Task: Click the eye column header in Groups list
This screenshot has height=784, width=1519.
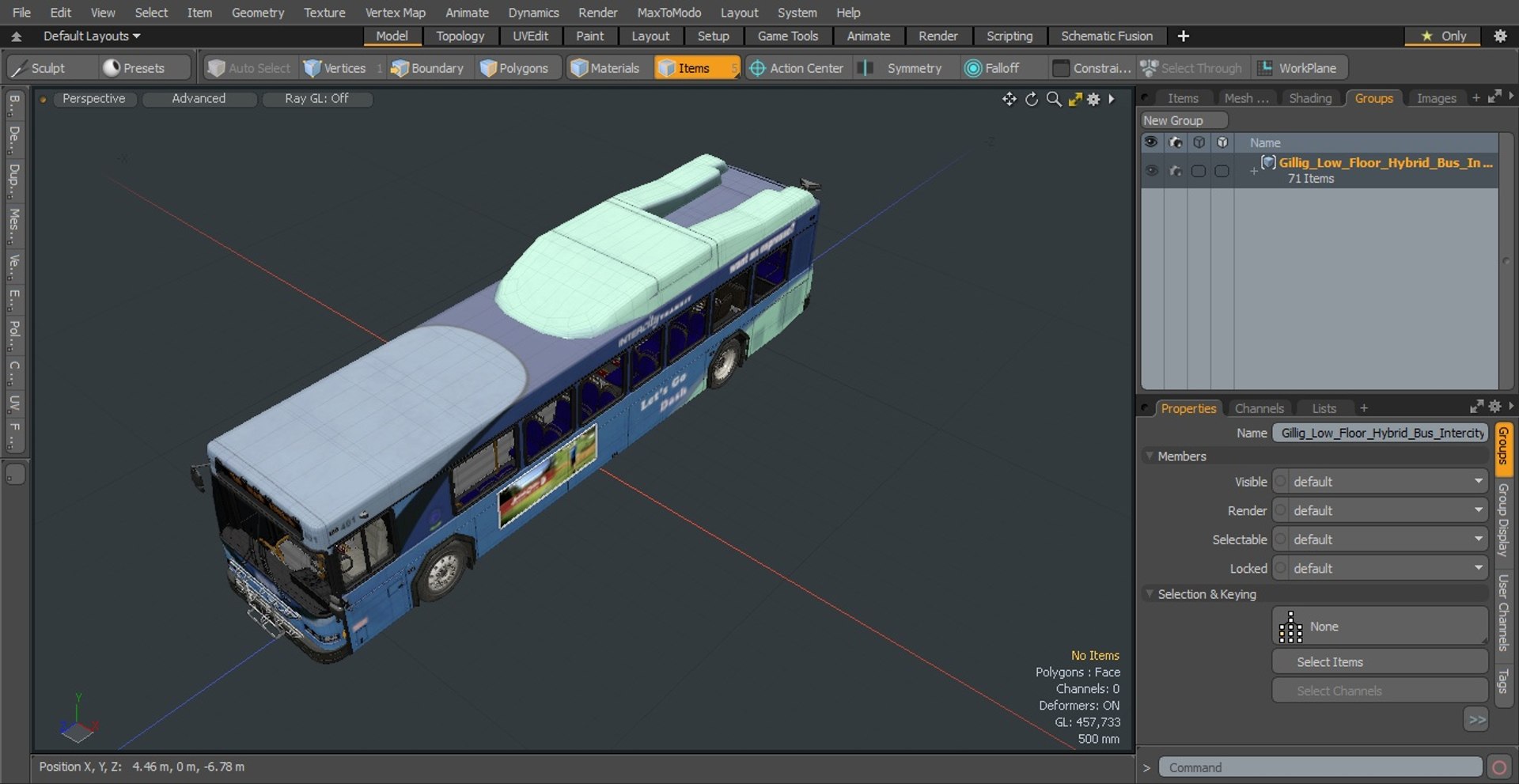Action: coord(1151,142)
